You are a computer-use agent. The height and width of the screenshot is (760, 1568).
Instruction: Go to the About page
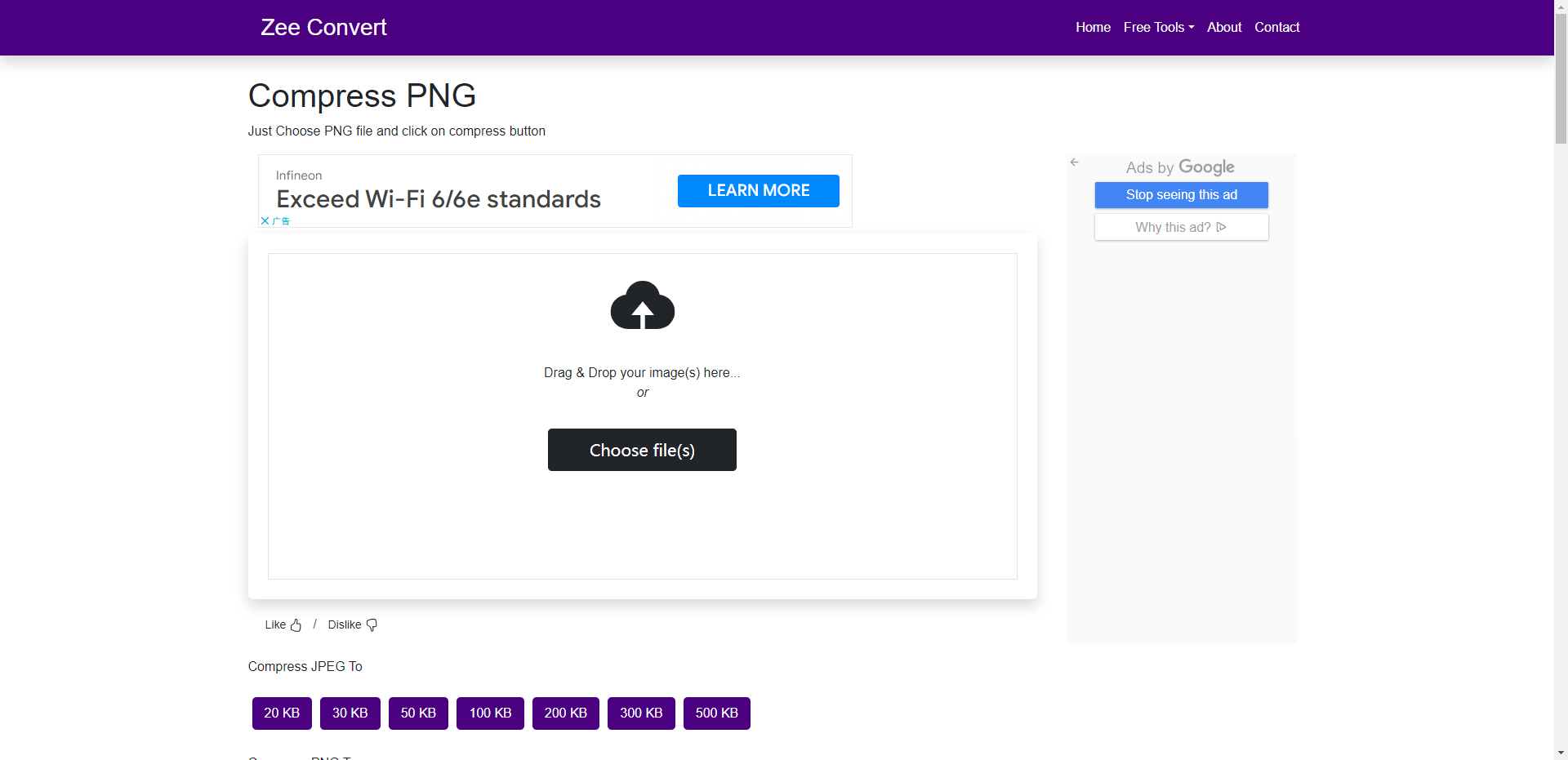pyautogui.click(x=1224, y=27)
